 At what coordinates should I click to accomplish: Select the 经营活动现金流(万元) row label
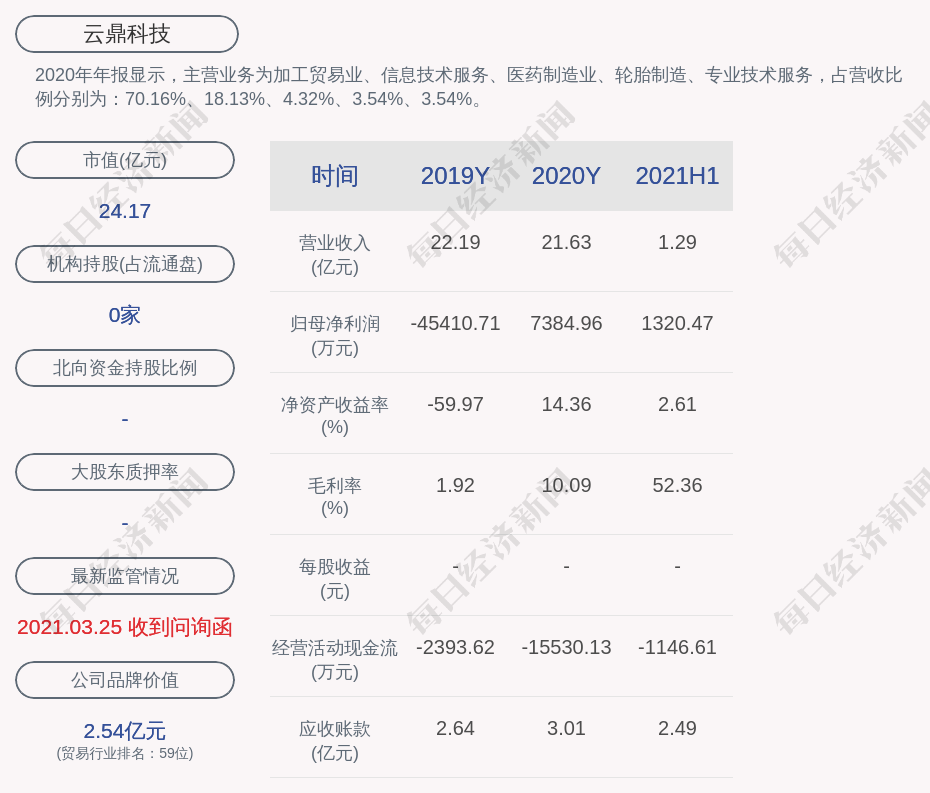335,660
